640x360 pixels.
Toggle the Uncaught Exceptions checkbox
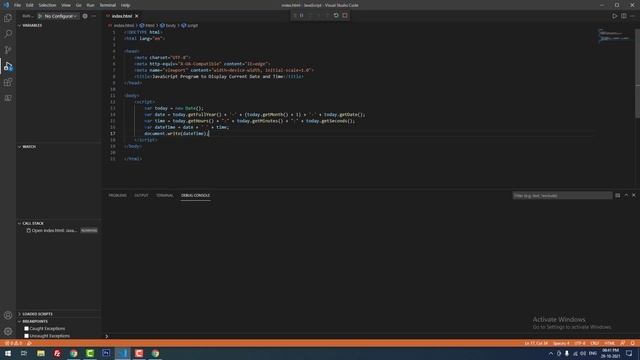click(x=27, y=336)
